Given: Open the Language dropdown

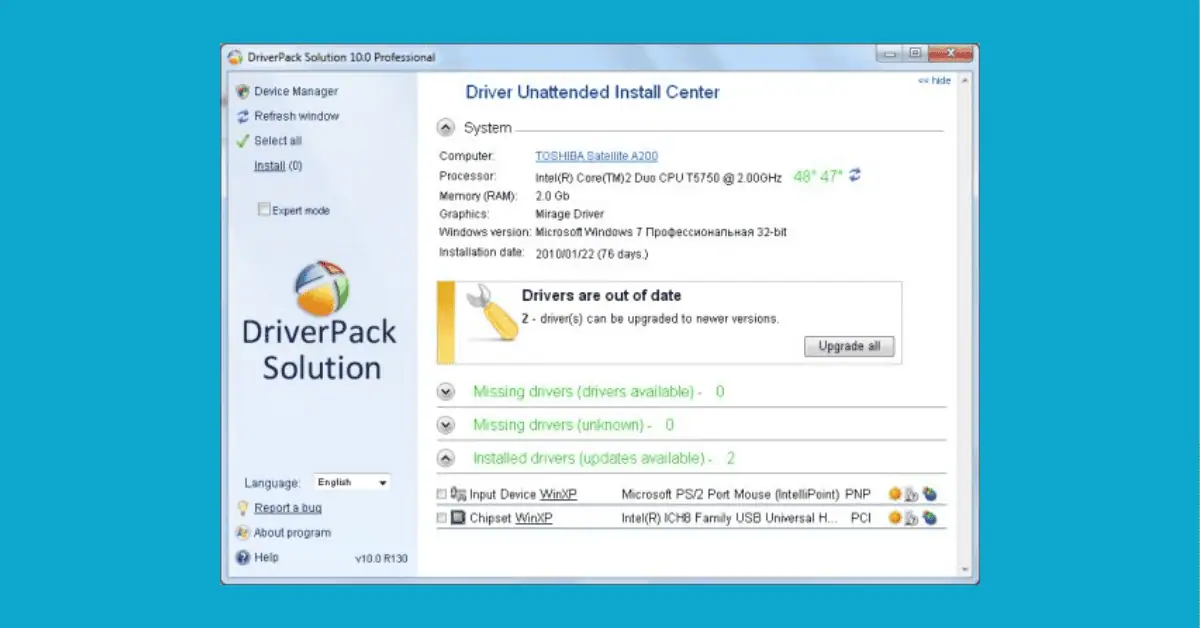Looking at the screenshot, I should click(x=351, y=482).
